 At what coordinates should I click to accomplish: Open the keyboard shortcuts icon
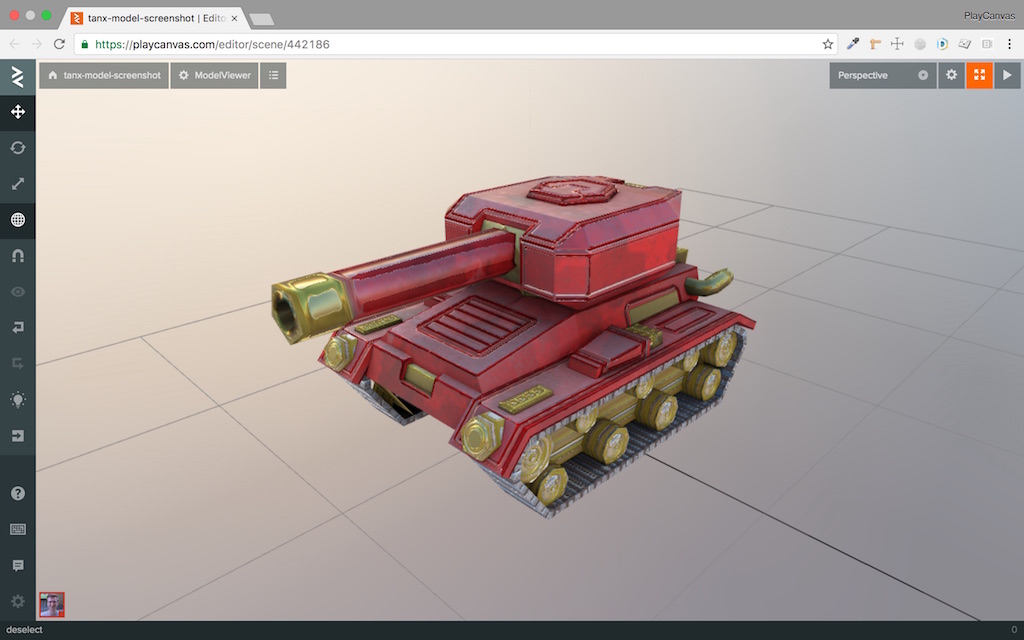pyautogui.click(x=17, y=529)
